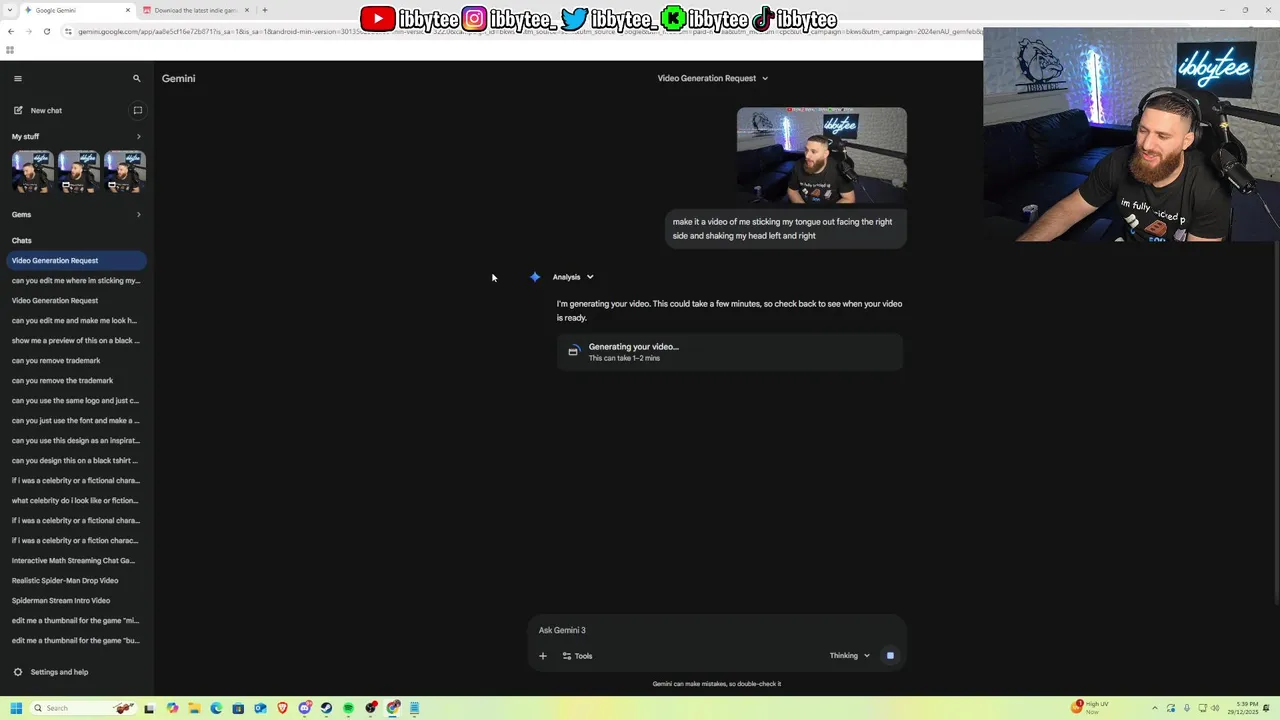Stop the response with the stop button
Viewport: 1280px width, 720px height.
click(890, 656)
